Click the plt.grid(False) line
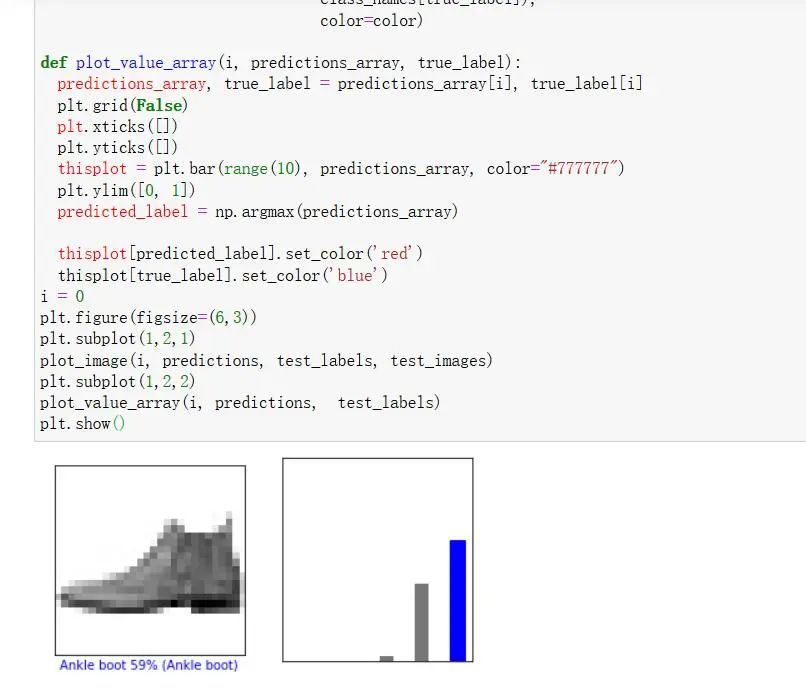Screen dimensions: 806x688 [122, 105]
